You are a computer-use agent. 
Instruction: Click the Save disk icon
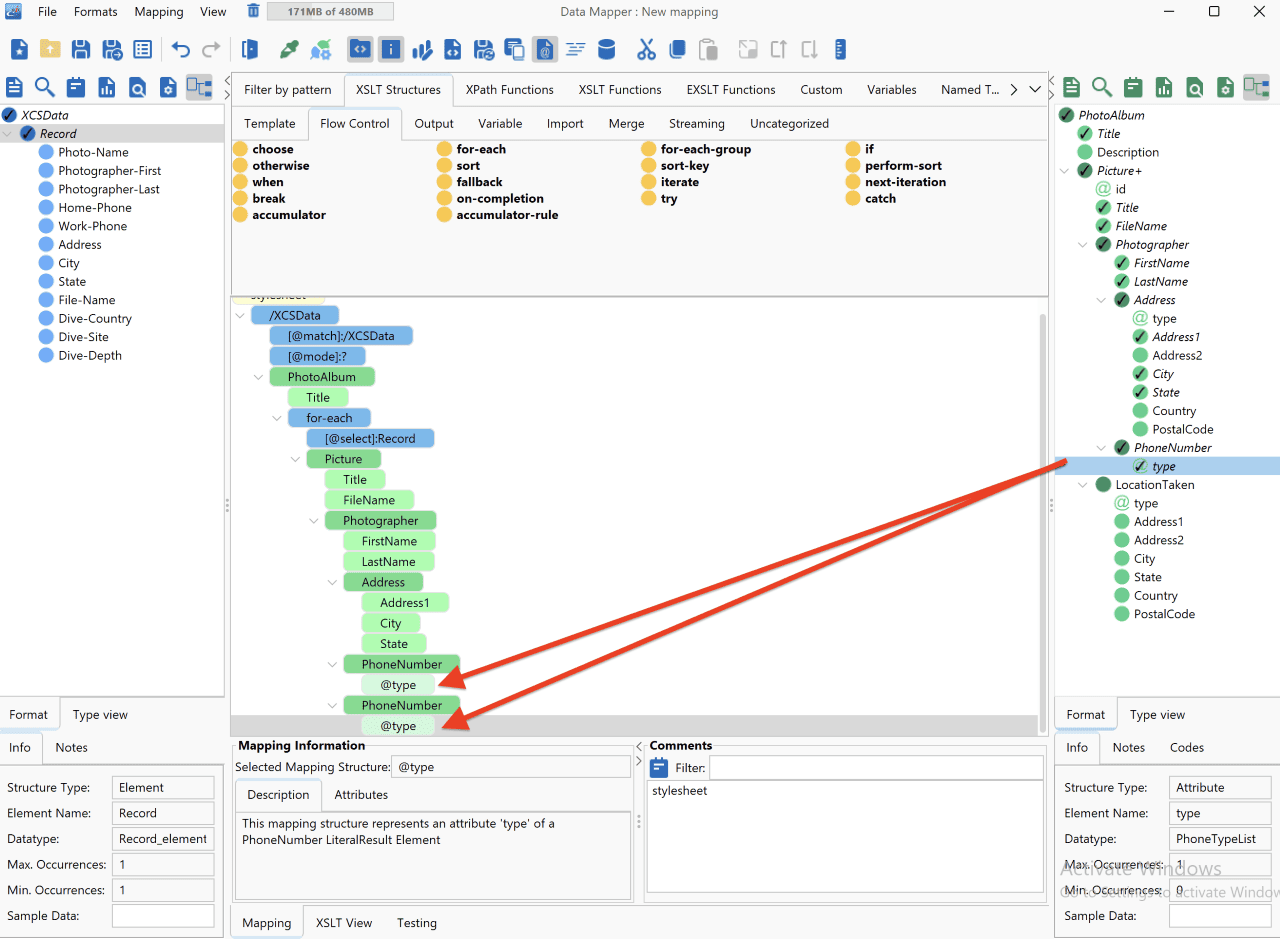[x=81, y=49]
